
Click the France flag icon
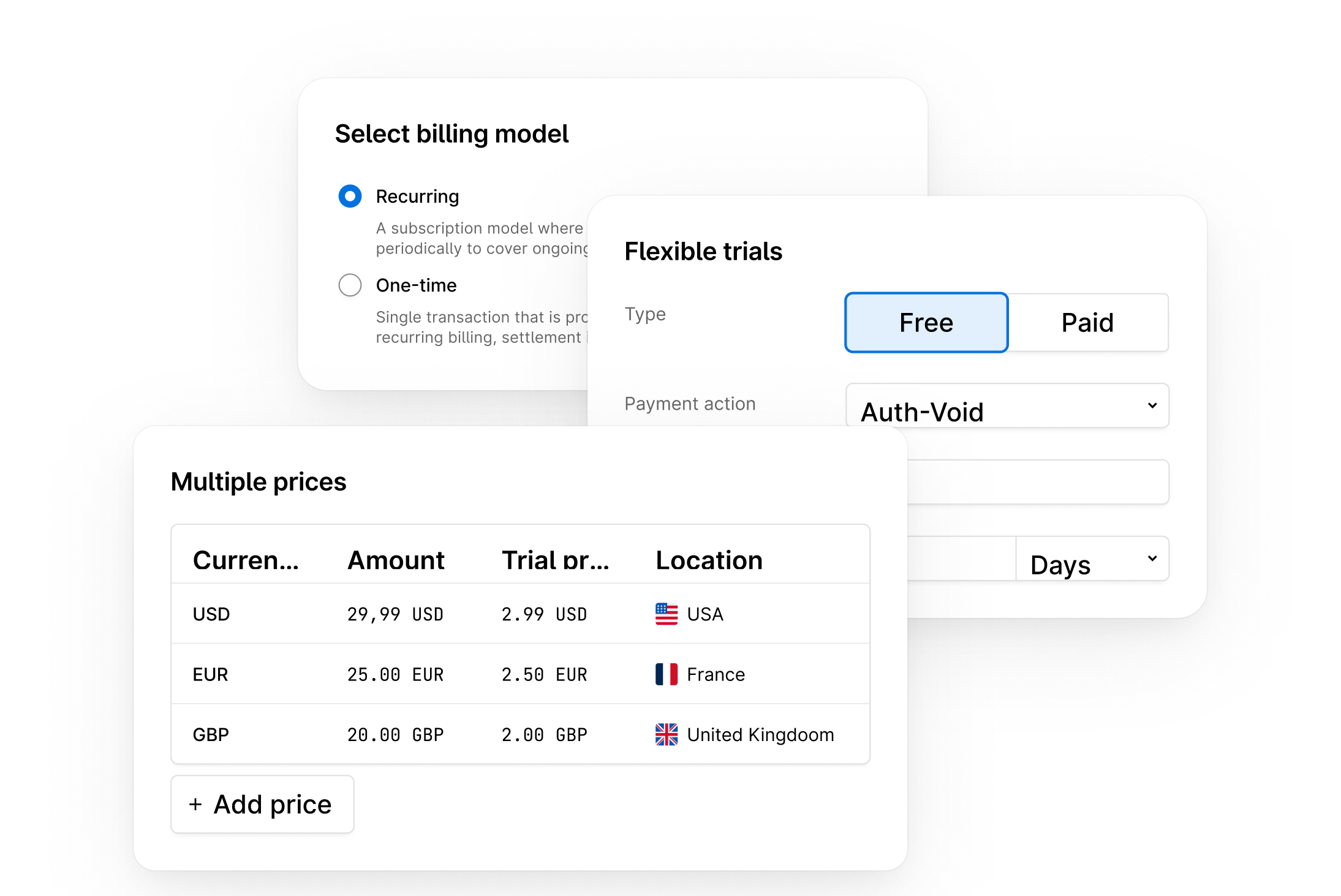tap(666, 674)
